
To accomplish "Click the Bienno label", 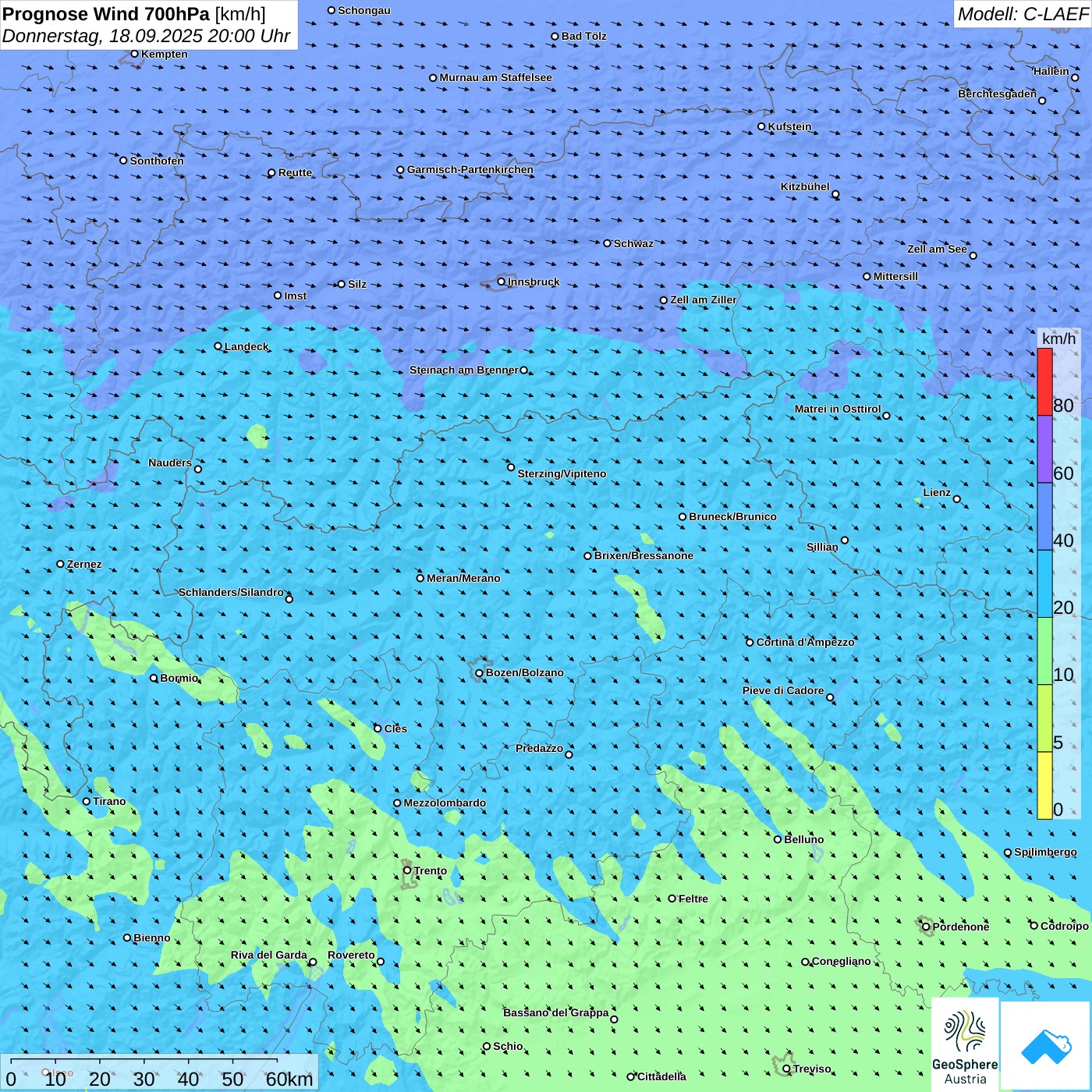I will (x=152, y=938).
